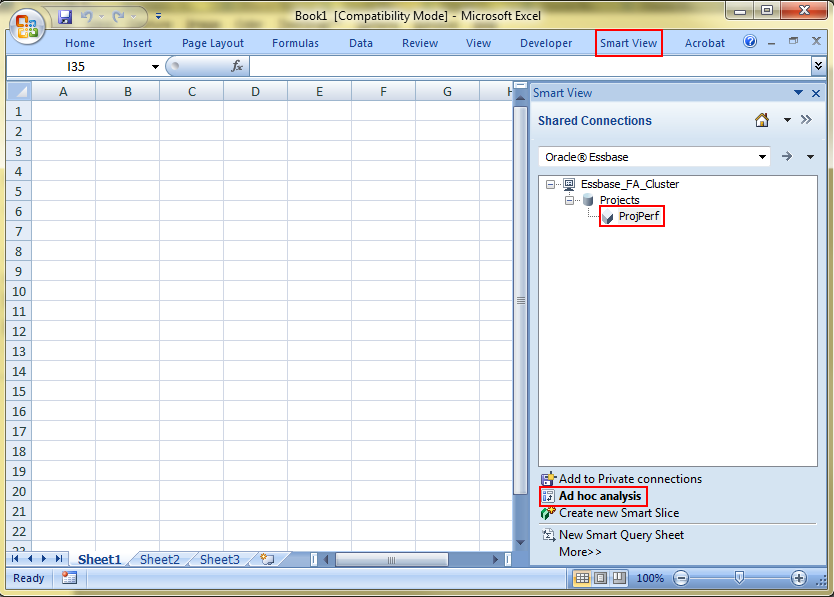
Task: Open the View ribbon tab
Action: coord(478,43)
